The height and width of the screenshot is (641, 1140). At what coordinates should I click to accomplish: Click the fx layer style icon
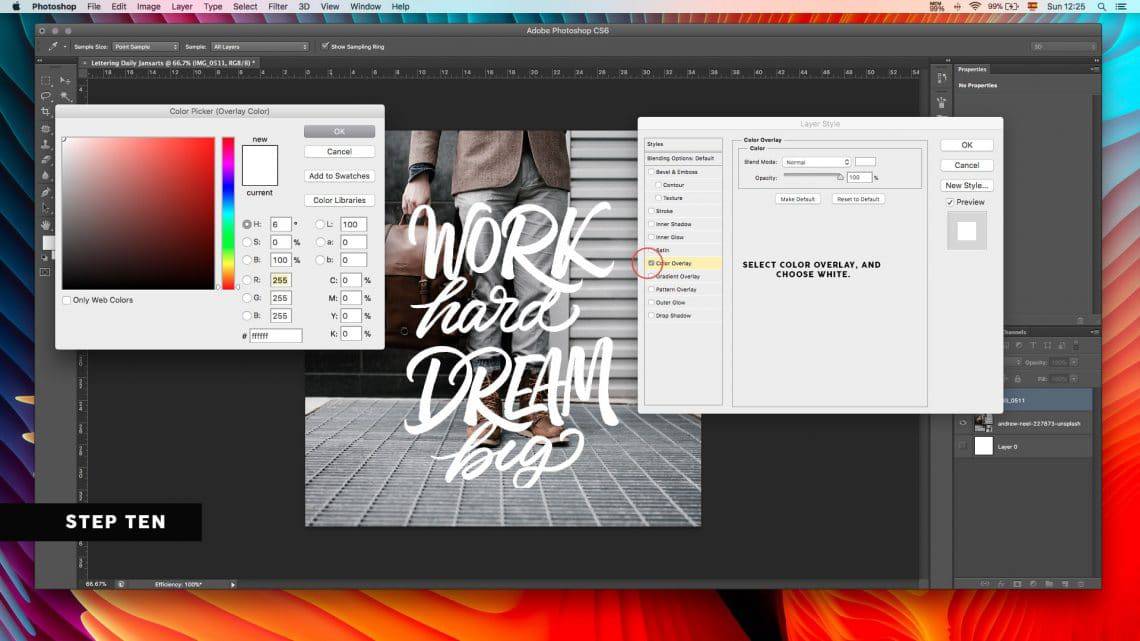(1001, 584)
